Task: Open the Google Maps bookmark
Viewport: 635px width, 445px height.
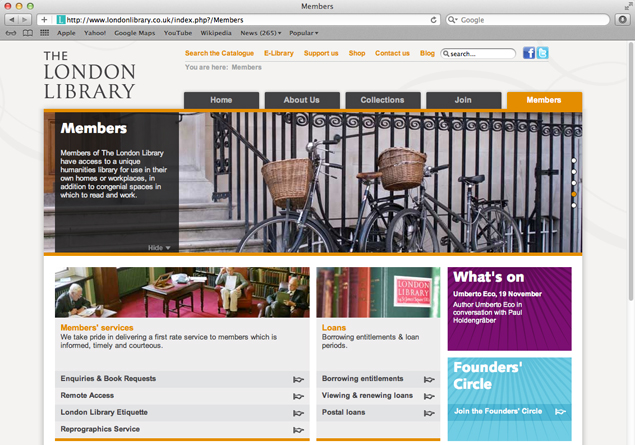Action: click(x=134, y=33)
